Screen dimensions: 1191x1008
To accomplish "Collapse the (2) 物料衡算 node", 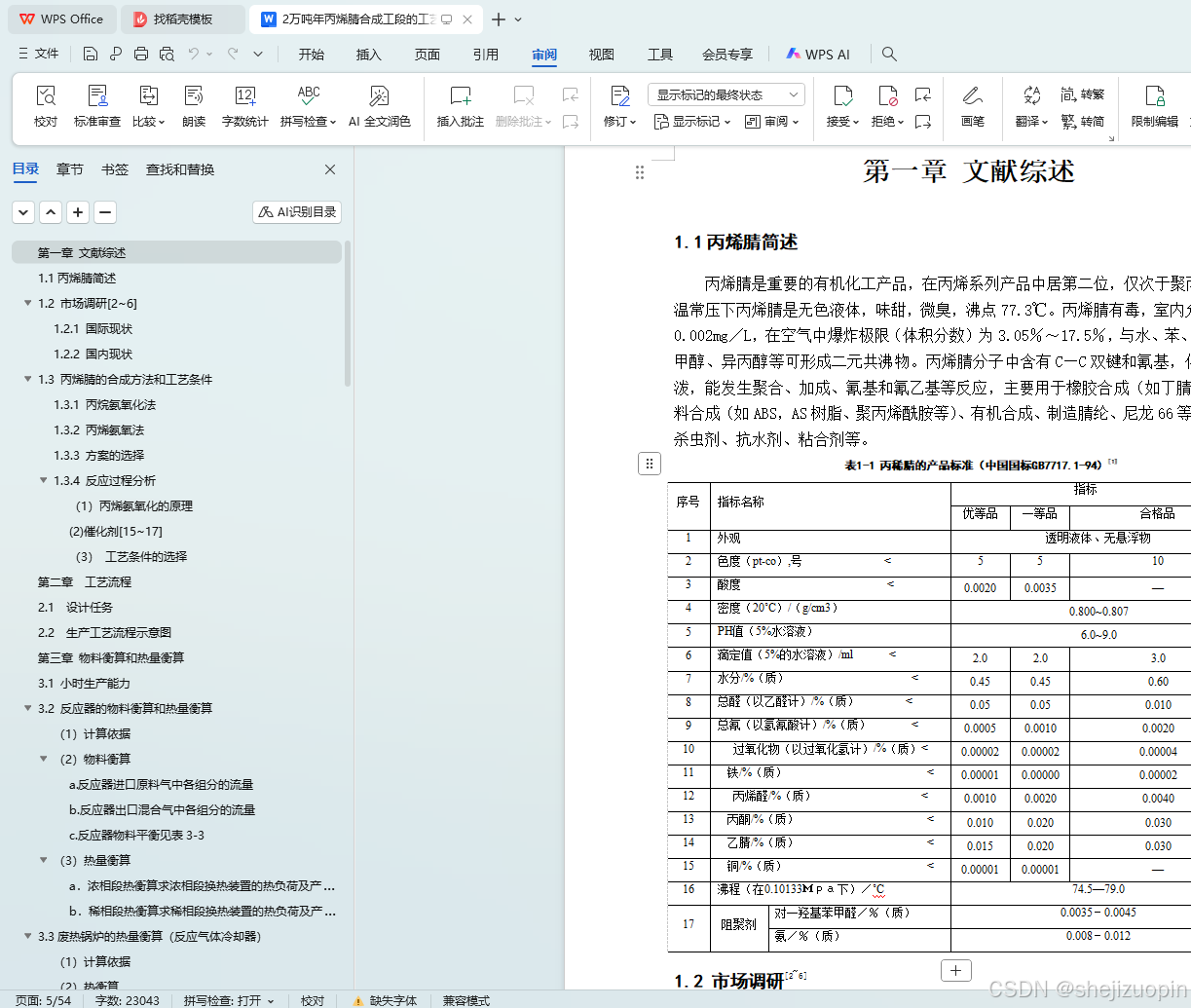I will click(x=43, y=759).
